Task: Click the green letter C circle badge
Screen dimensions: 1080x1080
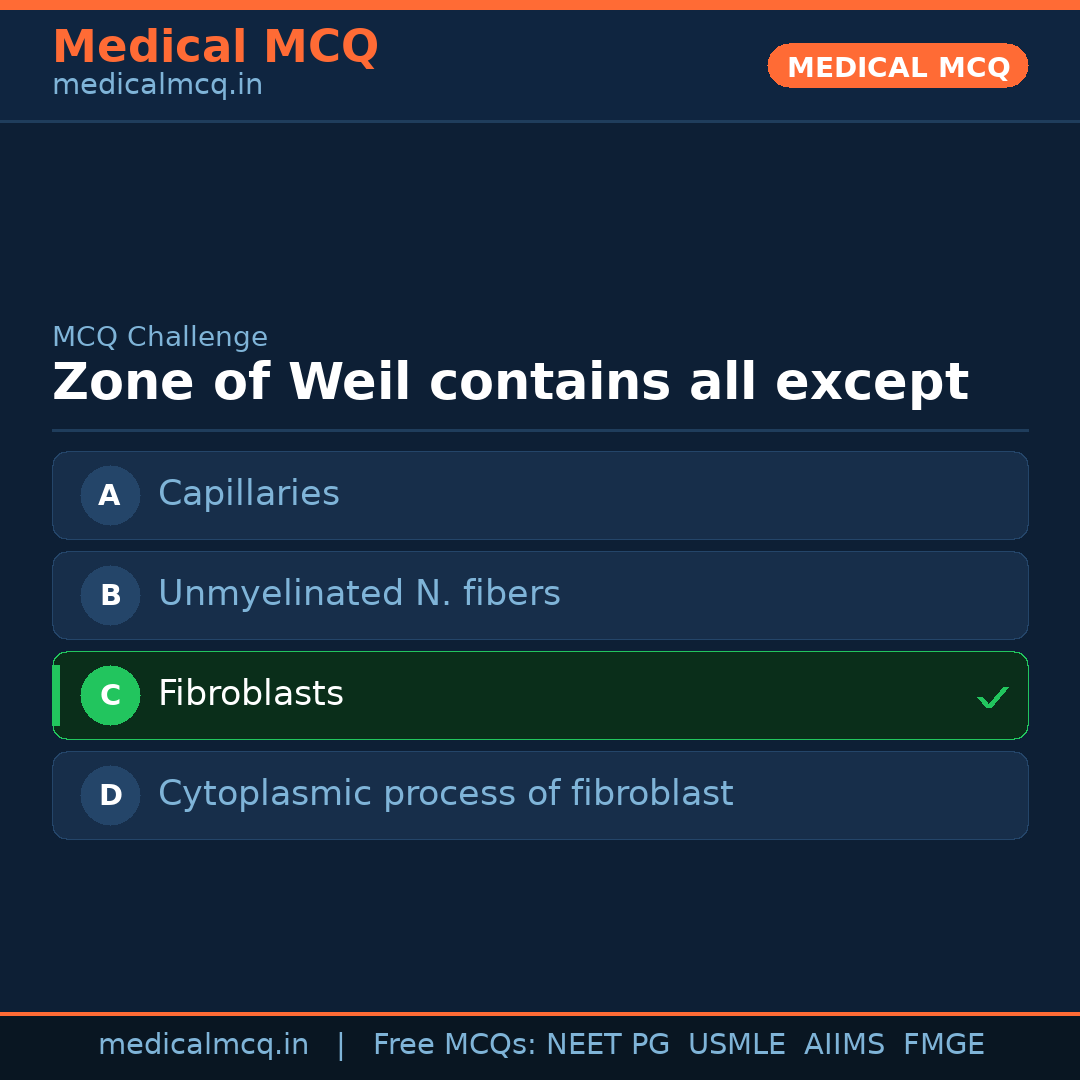Action: click(110, 695)
